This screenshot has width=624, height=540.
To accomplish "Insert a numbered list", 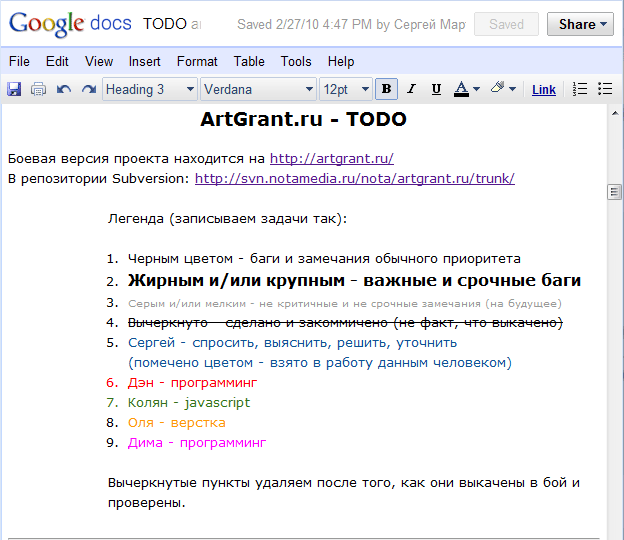I will [x=580, y=89].
